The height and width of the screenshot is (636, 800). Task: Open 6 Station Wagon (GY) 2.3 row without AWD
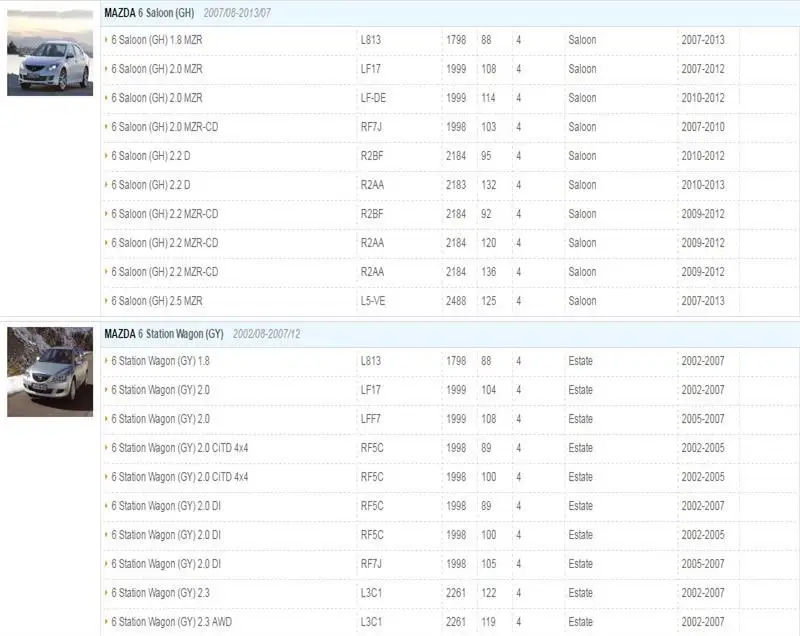point(160,593)
